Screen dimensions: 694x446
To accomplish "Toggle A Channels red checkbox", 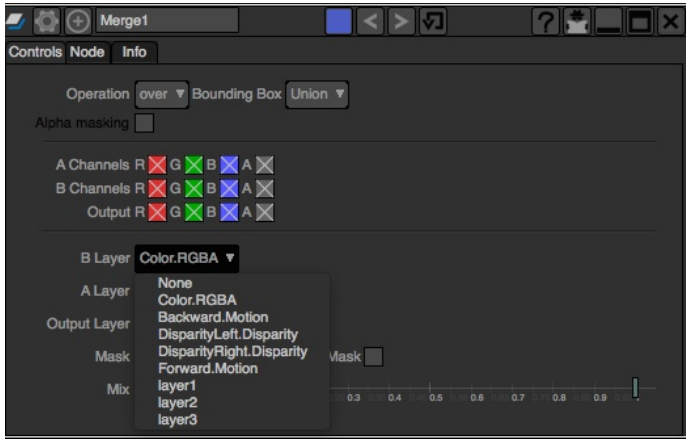I will [x=157, y=165].
